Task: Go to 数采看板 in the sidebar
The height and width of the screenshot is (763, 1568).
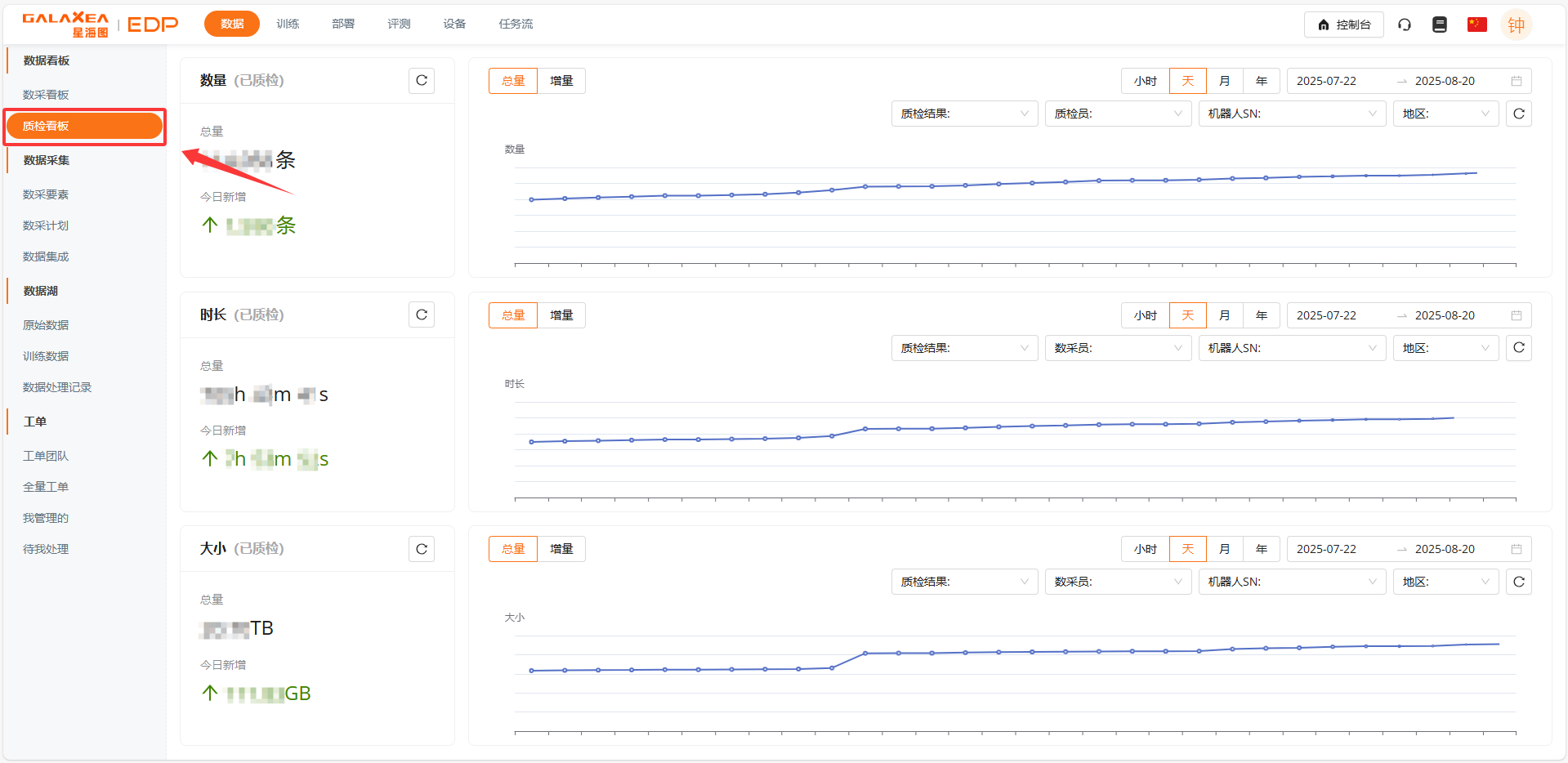Action: 46,95
